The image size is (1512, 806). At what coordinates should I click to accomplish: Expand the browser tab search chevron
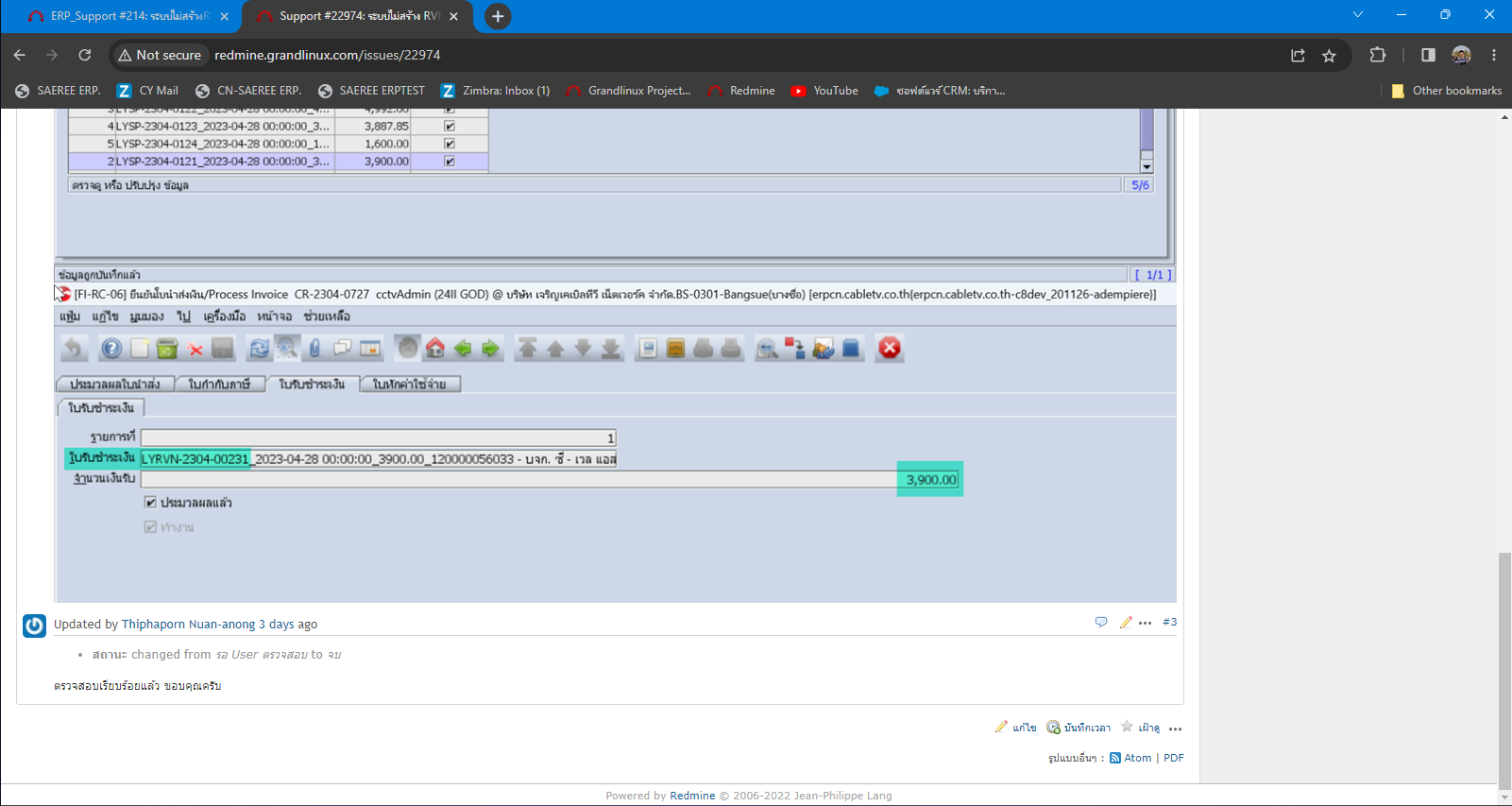(1357, 15)
